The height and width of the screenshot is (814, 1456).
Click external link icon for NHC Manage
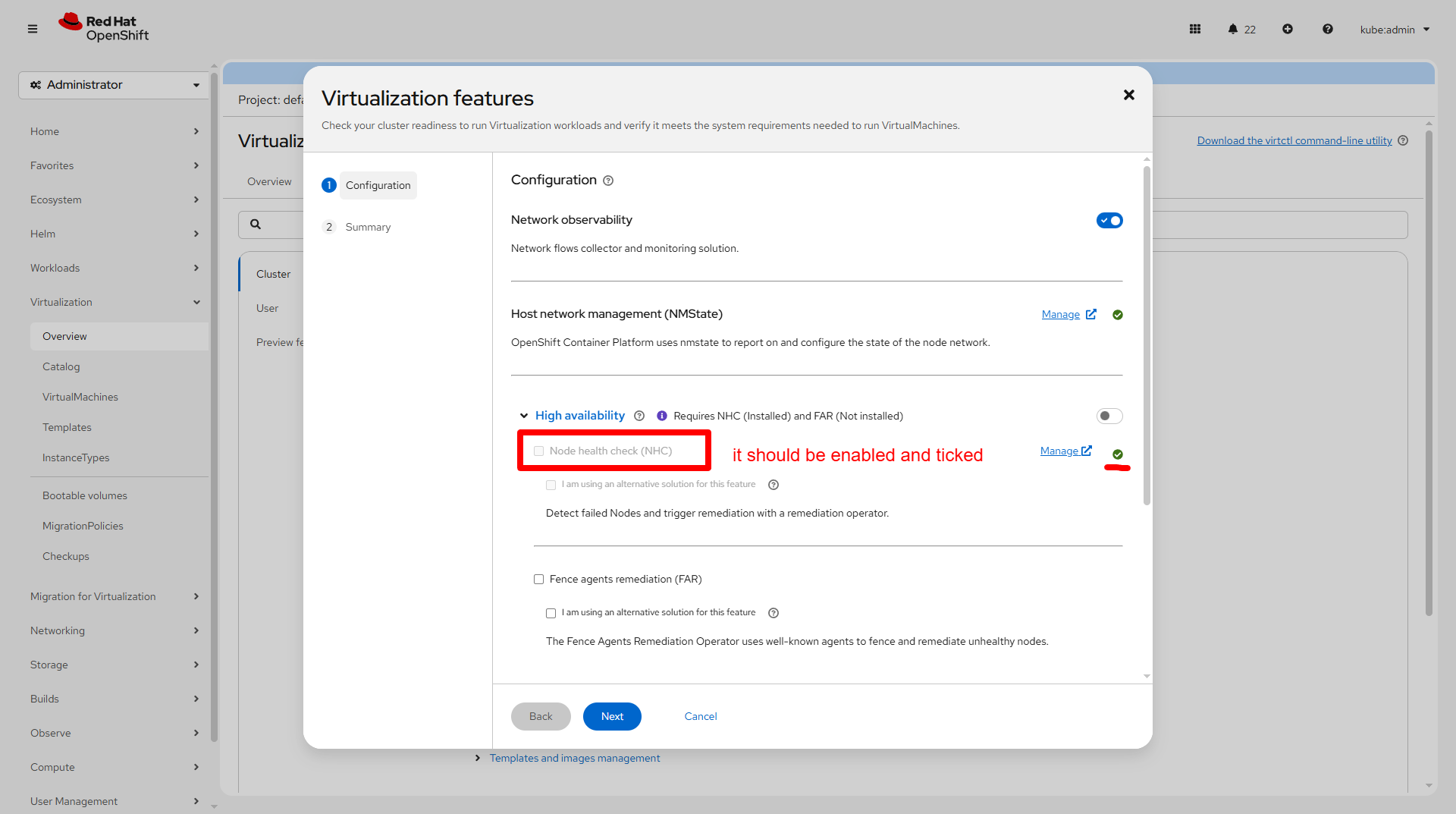pos(1087,451)
